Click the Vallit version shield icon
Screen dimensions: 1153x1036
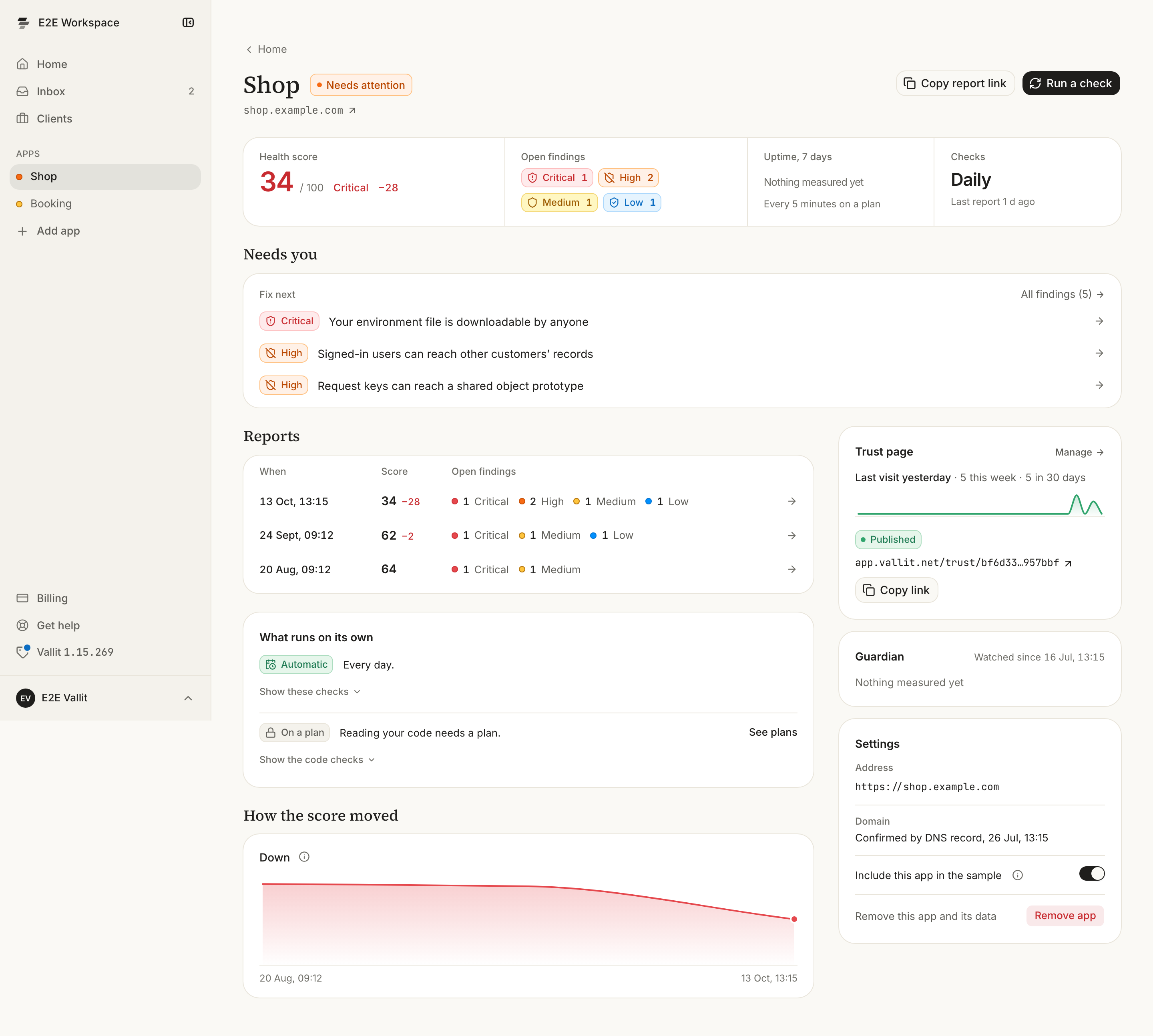(x=23, y=652)
